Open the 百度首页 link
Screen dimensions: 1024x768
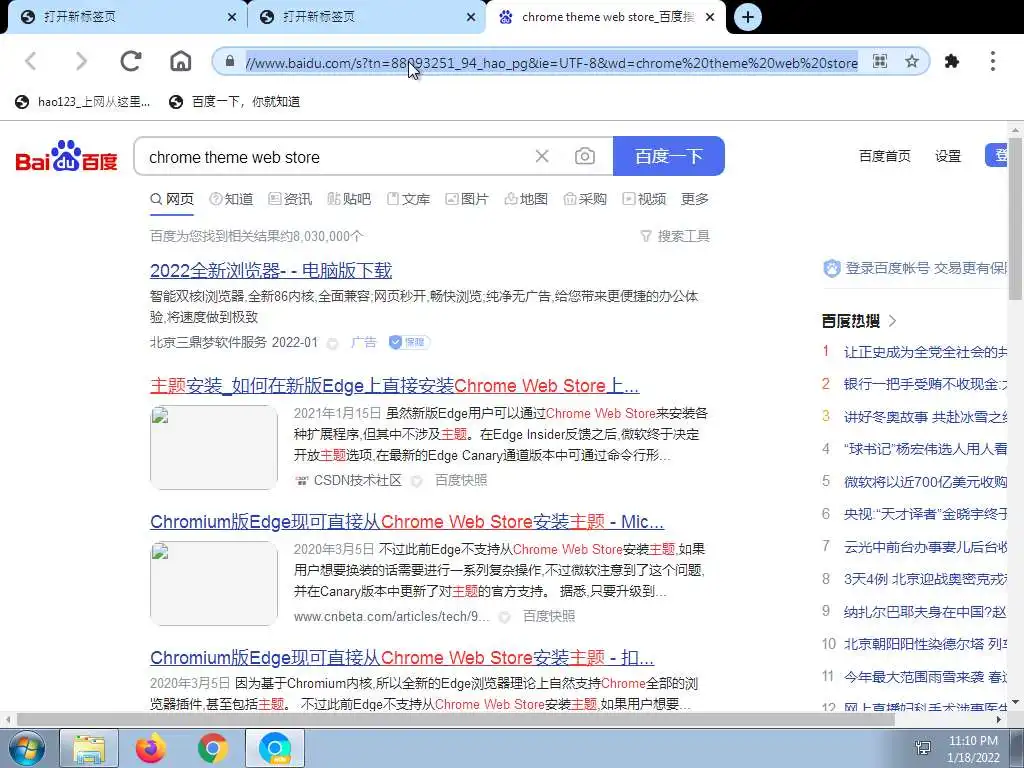(885, 156)
